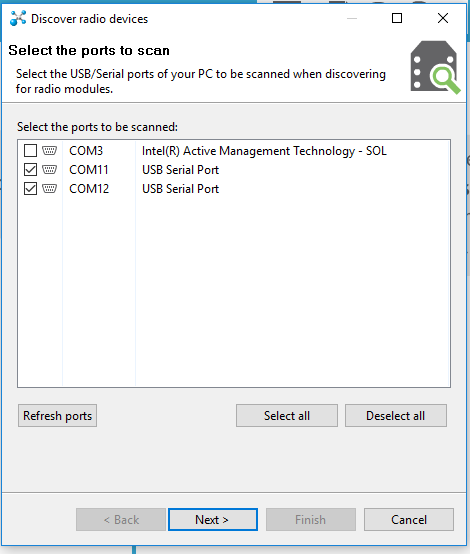470x554 pixels.
Task: Select the COM3 port name
Action: 86,151
